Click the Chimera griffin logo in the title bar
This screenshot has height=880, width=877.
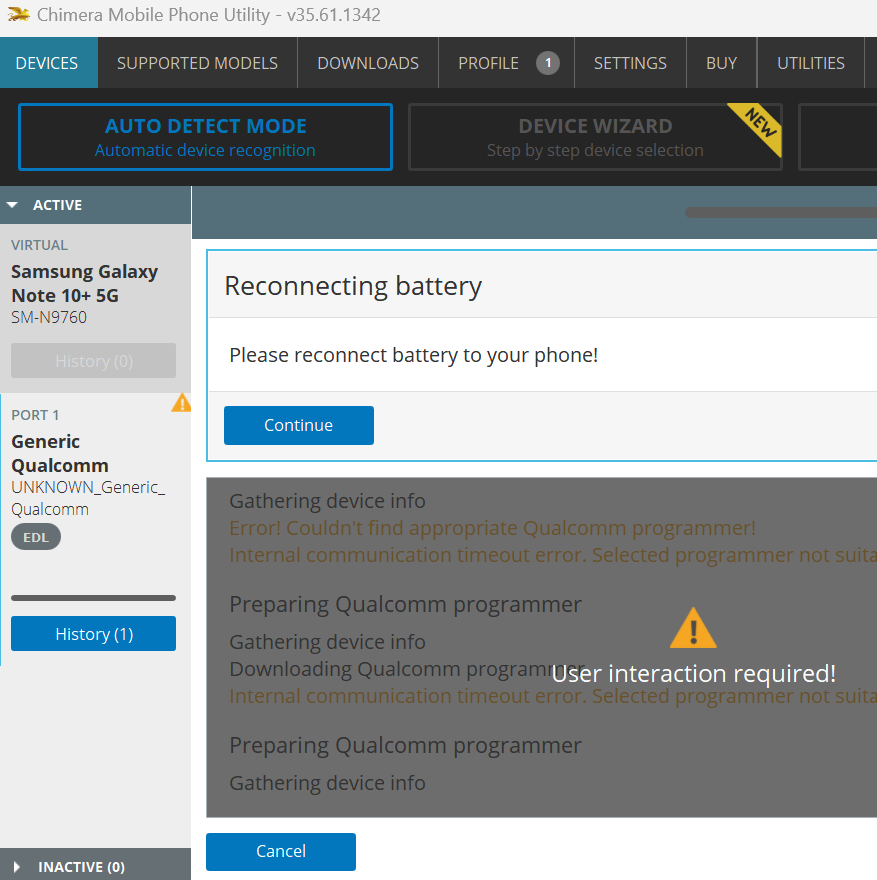click(18, 15)
